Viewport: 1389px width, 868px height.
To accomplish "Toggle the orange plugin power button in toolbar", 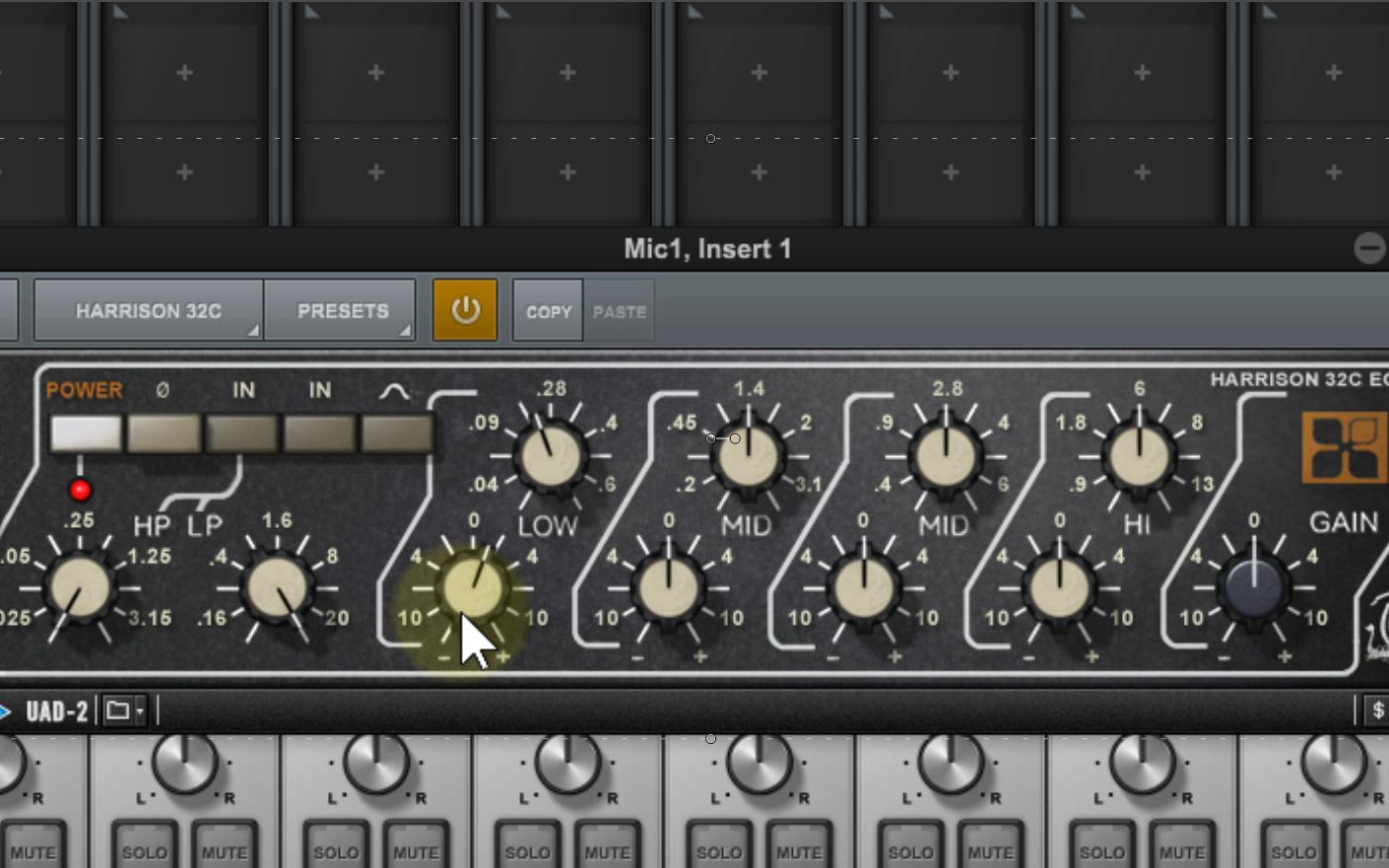I will tap(465, 310).
